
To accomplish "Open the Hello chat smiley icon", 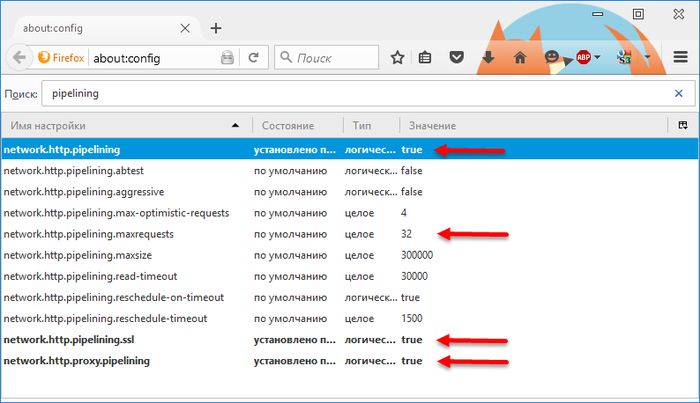I will click(x=552, y=57).
